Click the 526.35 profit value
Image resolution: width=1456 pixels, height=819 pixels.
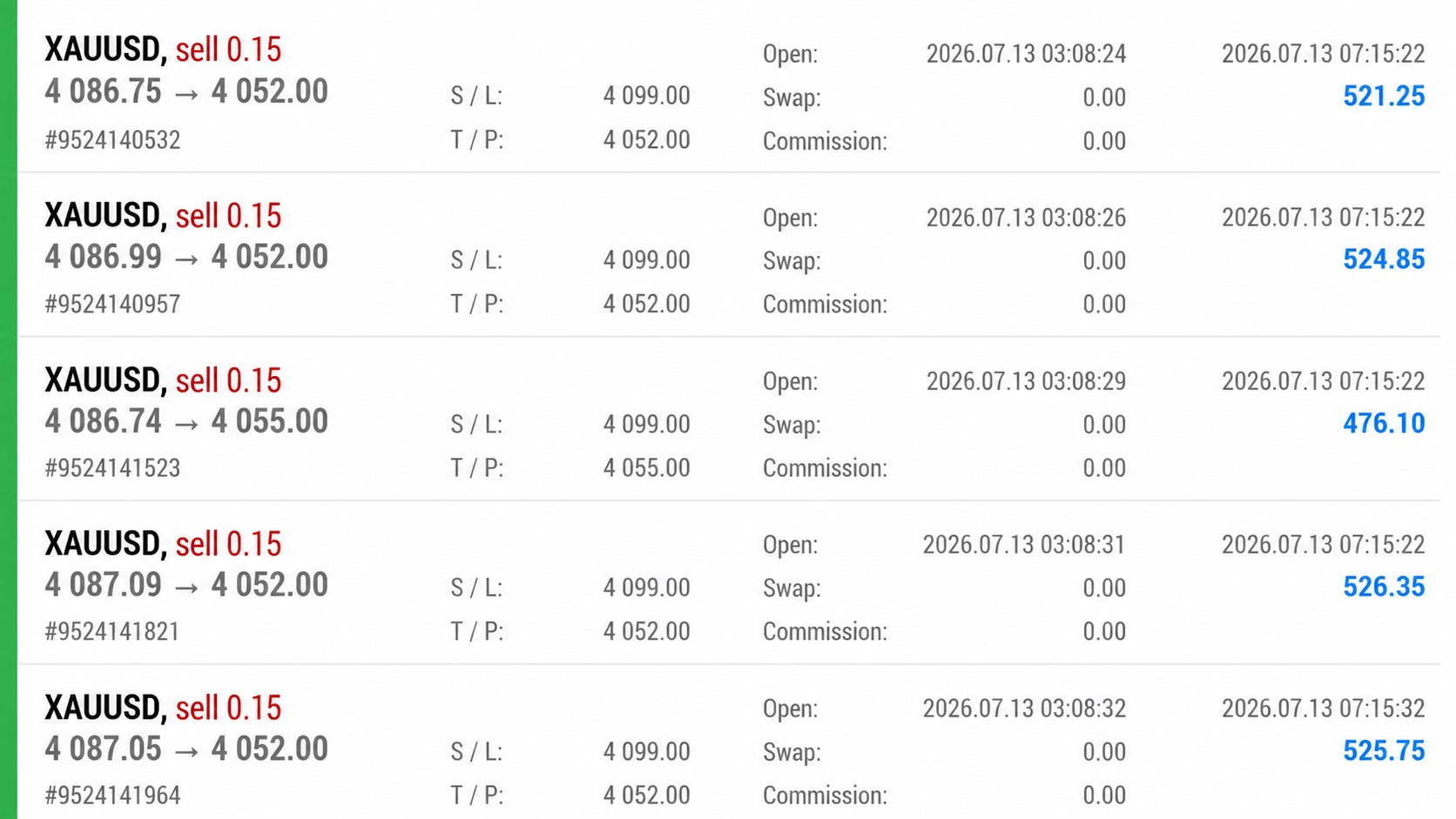(x=1384, y=587)
